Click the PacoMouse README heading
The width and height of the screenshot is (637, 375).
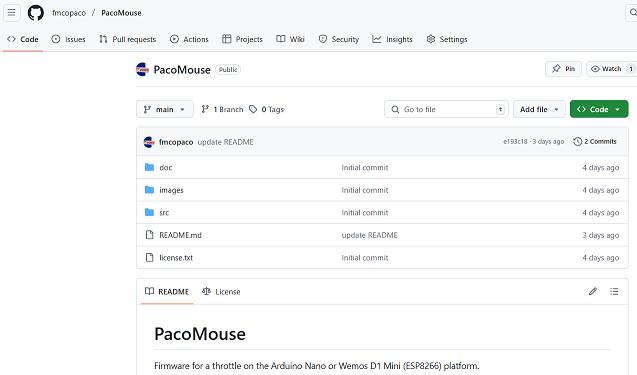point(200,334)
